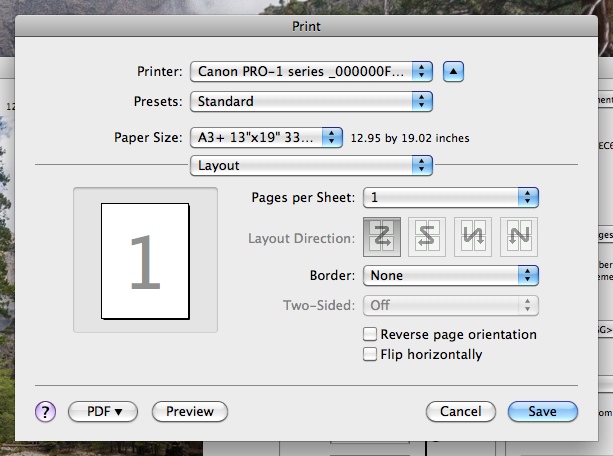The width and height of the screenshot is (613, 456).
Task: Open the Border dropdown set to None
Action: tap(451, 275)
